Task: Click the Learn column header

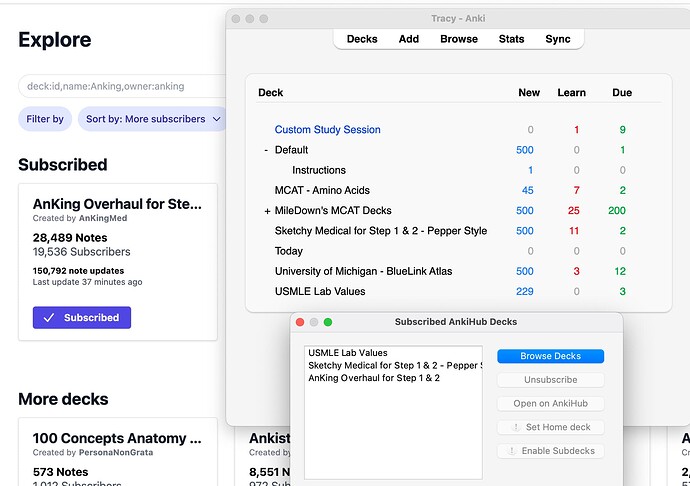Action: [x=572, y=93]
